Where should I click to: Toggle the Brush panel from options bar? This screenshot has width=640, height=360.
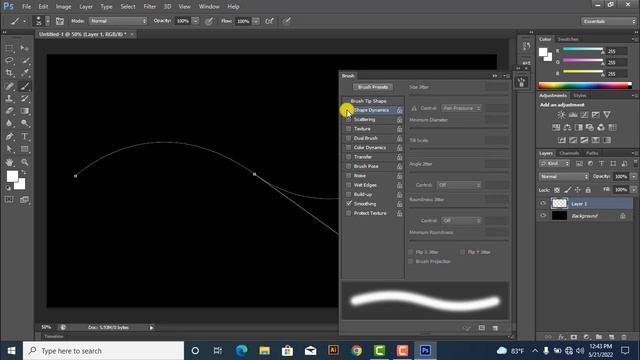[60, 21]
